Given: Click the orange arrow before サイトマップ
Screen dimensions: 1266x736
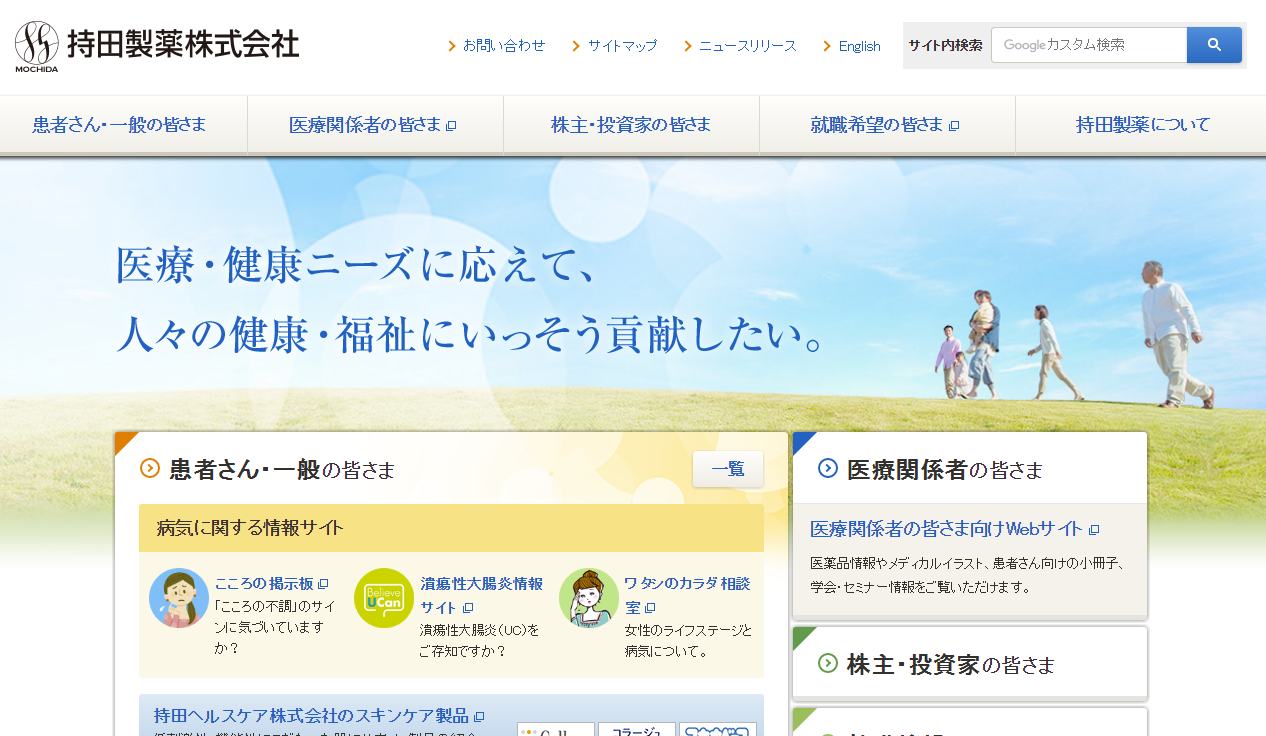Looking at the screenshot, I should coord(577,46).
